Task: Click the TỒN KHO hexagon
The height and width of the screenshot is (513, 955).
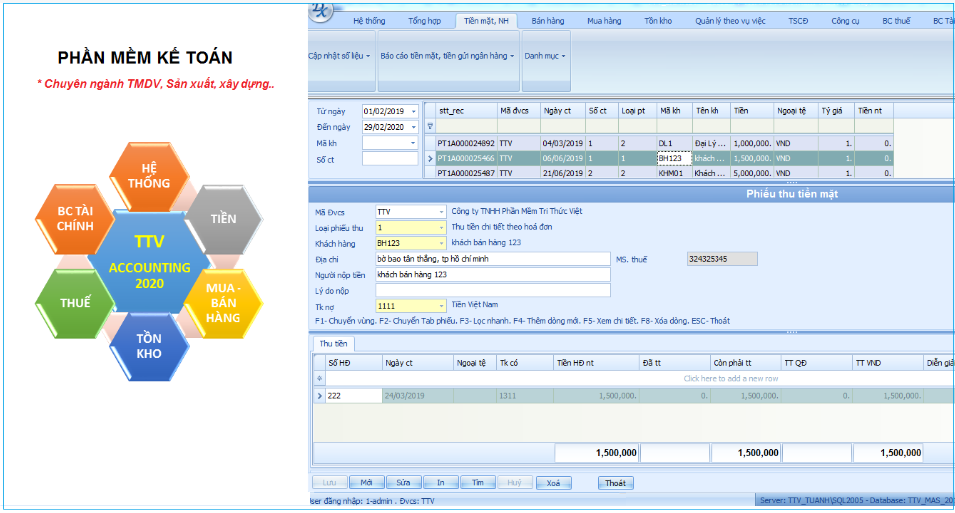Action: (x=149, y=346)
